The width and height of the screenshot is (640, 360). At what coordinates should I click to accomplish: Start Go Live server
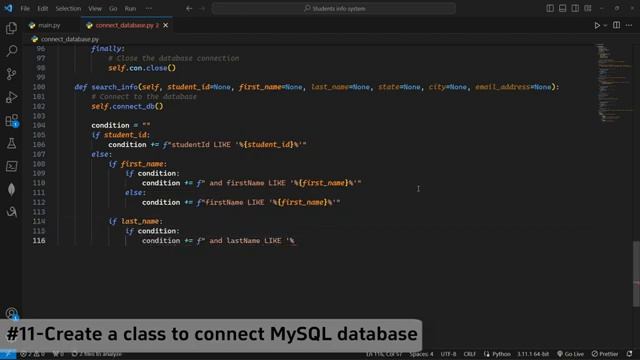coord(570,354)
